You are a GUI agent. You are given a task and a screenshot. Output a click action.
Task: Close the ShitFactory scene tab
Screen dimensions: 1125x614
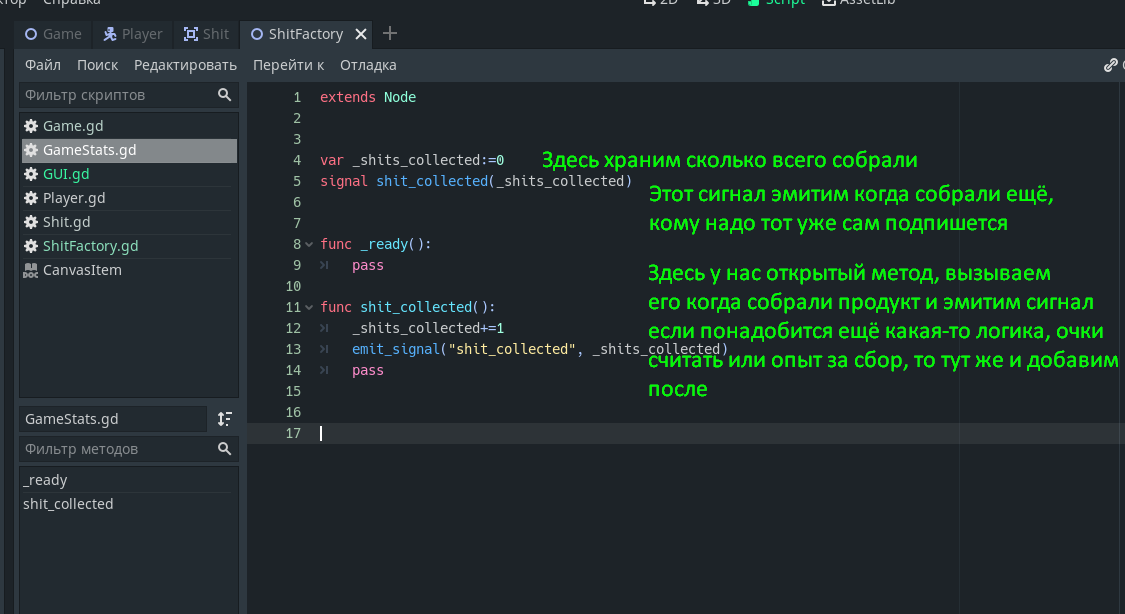point(361,34)
